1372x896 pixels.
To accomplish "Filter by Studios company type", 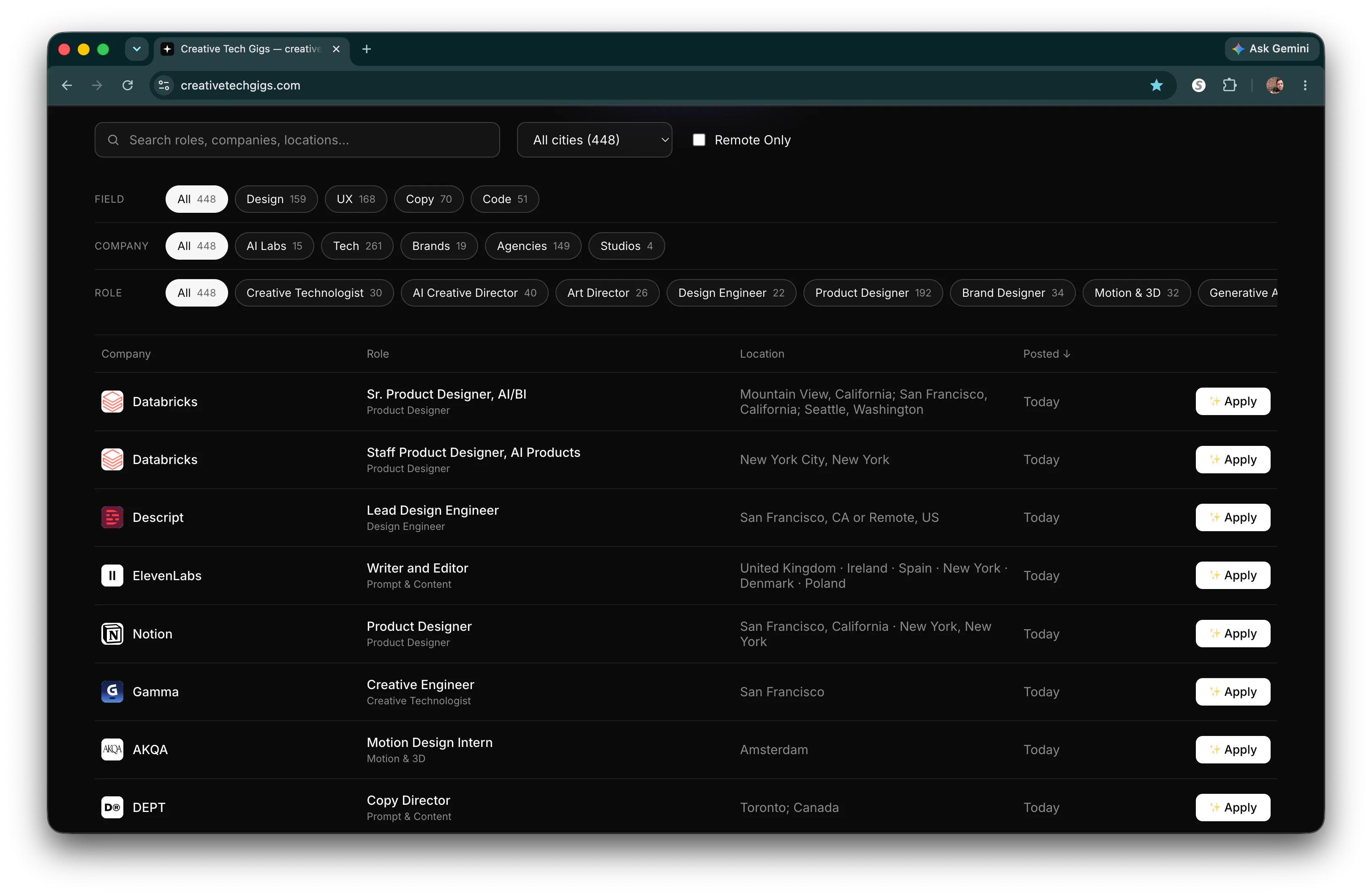I will pyautogui.click(x=626, y=246).
